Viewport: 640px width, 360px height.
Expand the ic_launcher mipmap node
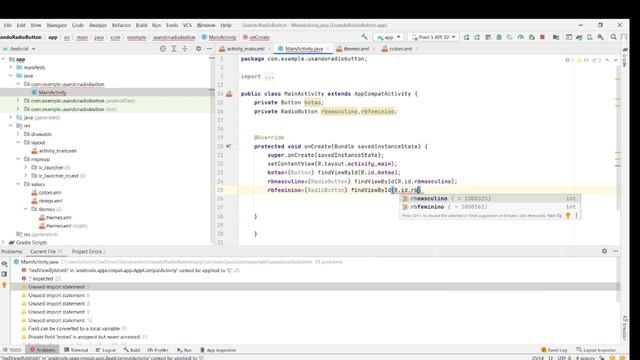point(26,167)
